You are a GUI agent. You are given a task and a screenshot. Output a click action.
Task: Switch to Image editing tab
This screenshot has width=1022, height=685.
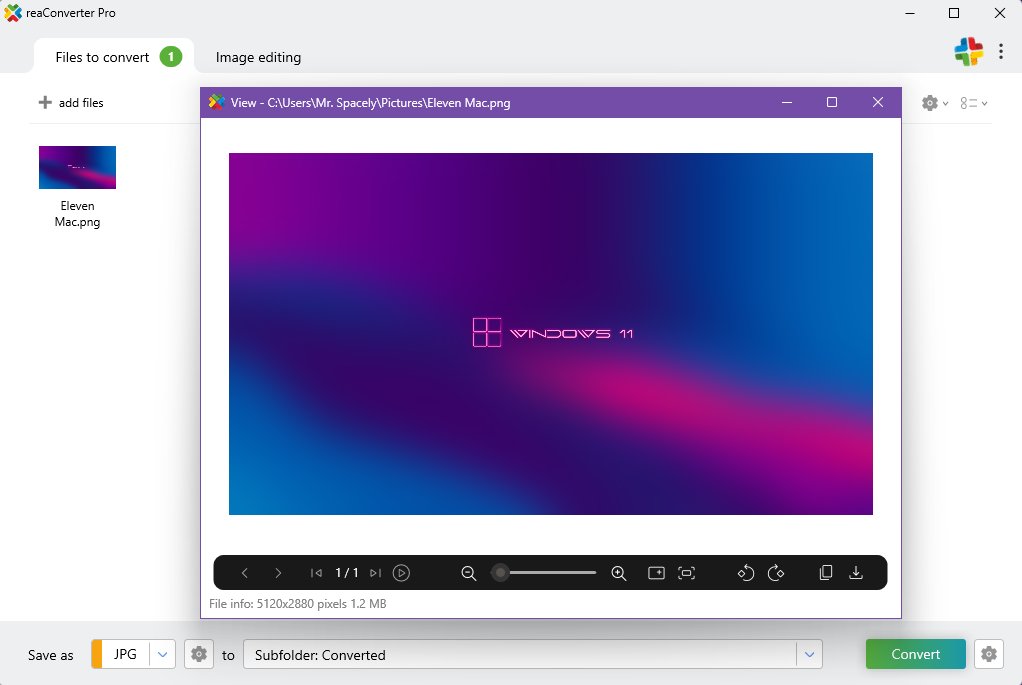(258, 57)
